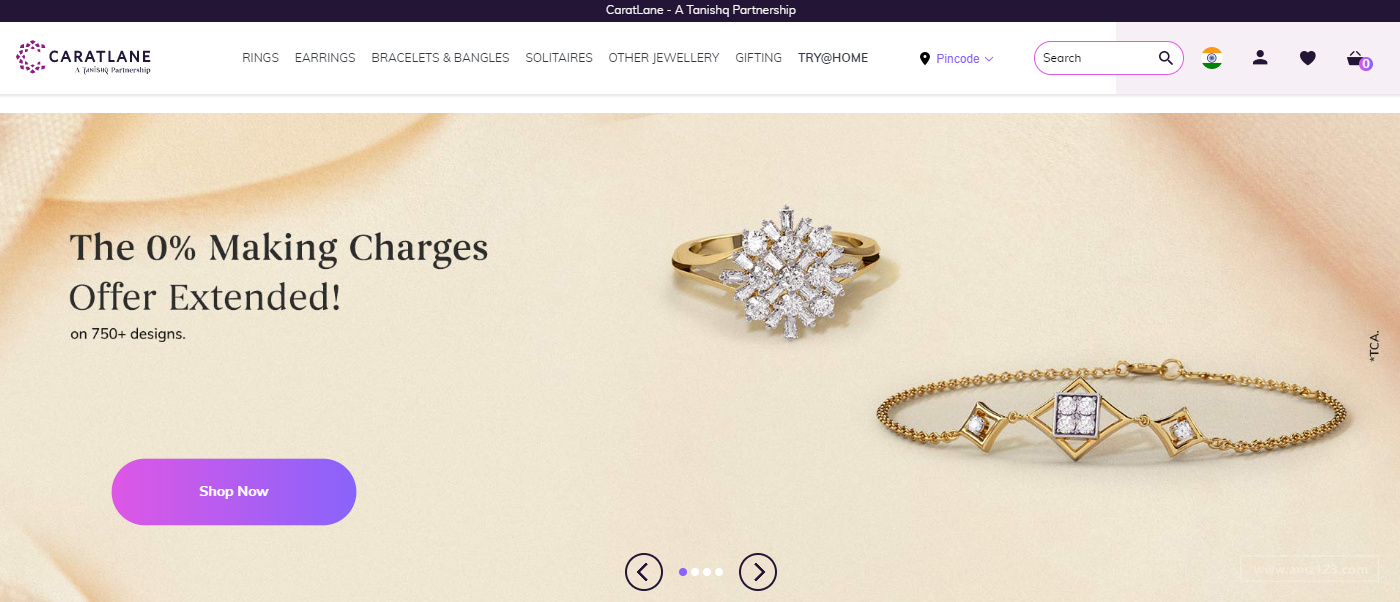Go to next banner slide arrow
The width and height of the screenshot is (1400, 602).
[x=758, y=572]
